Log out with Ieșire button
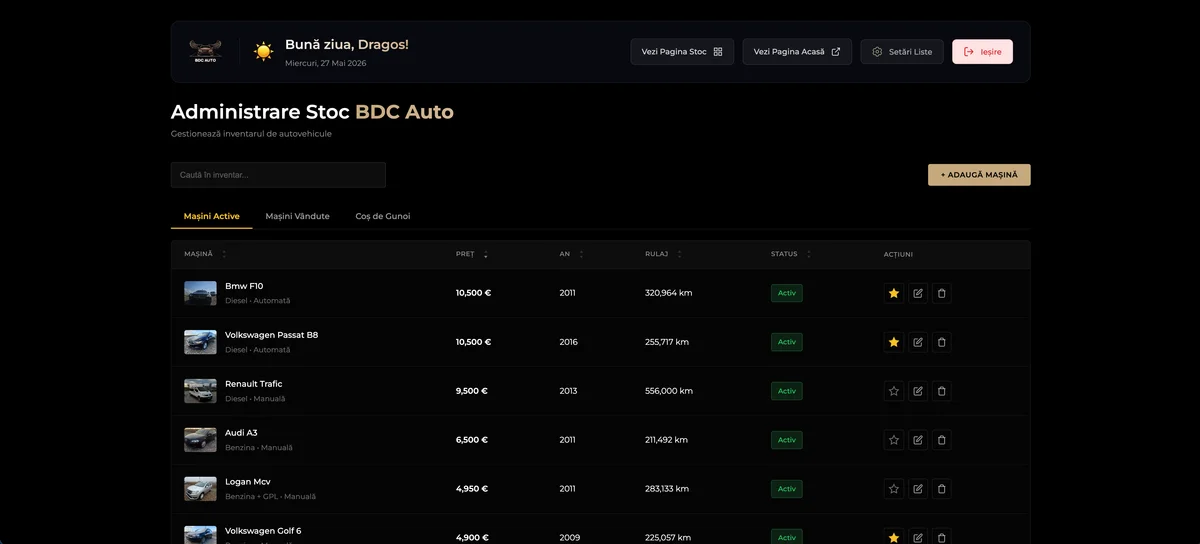The image size is (1200, 544). pyautogui.click(x=982, y=51)
